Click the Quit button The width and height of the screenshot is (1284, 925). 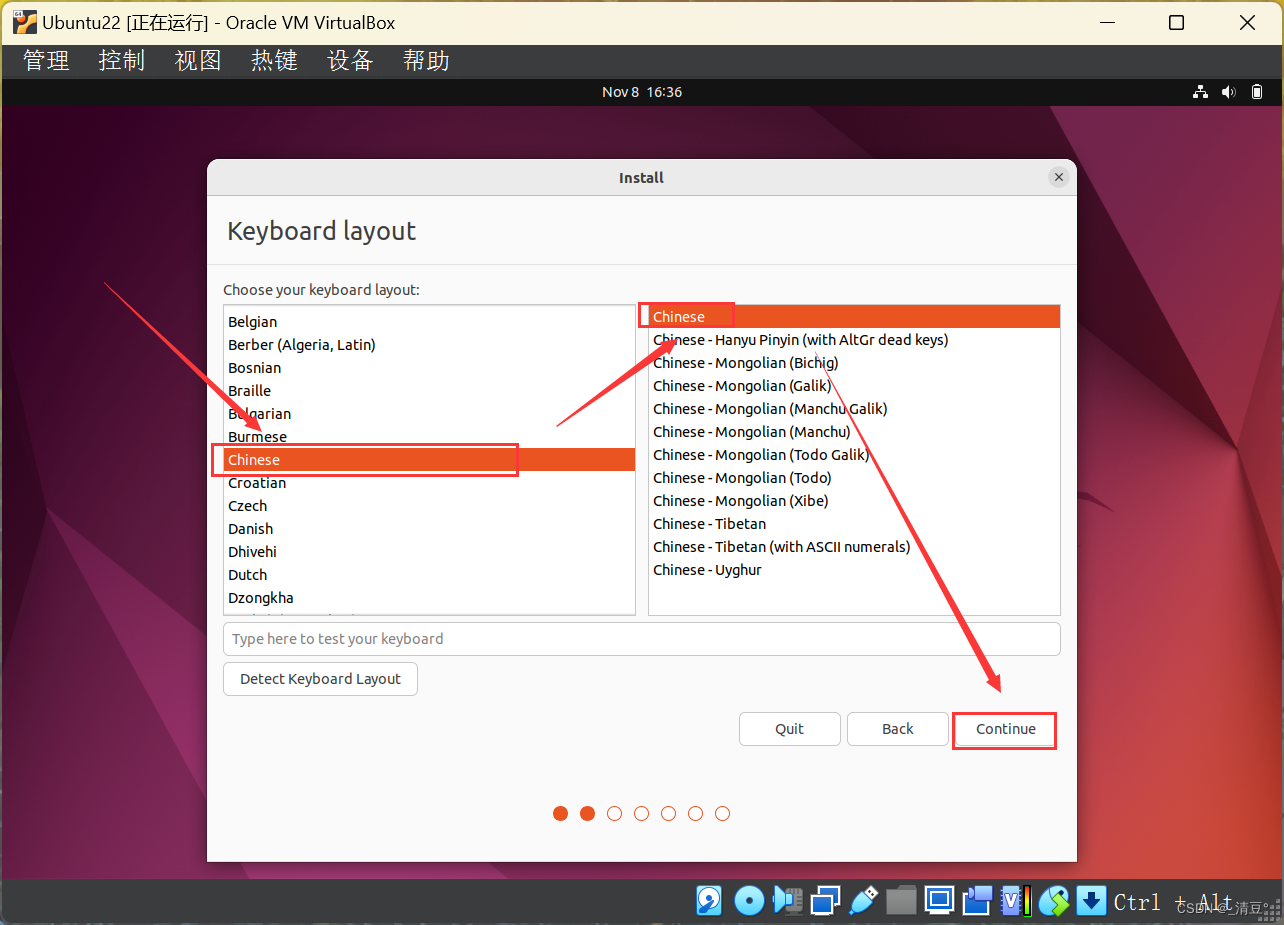pyautogui.click(x=789, y=729)
